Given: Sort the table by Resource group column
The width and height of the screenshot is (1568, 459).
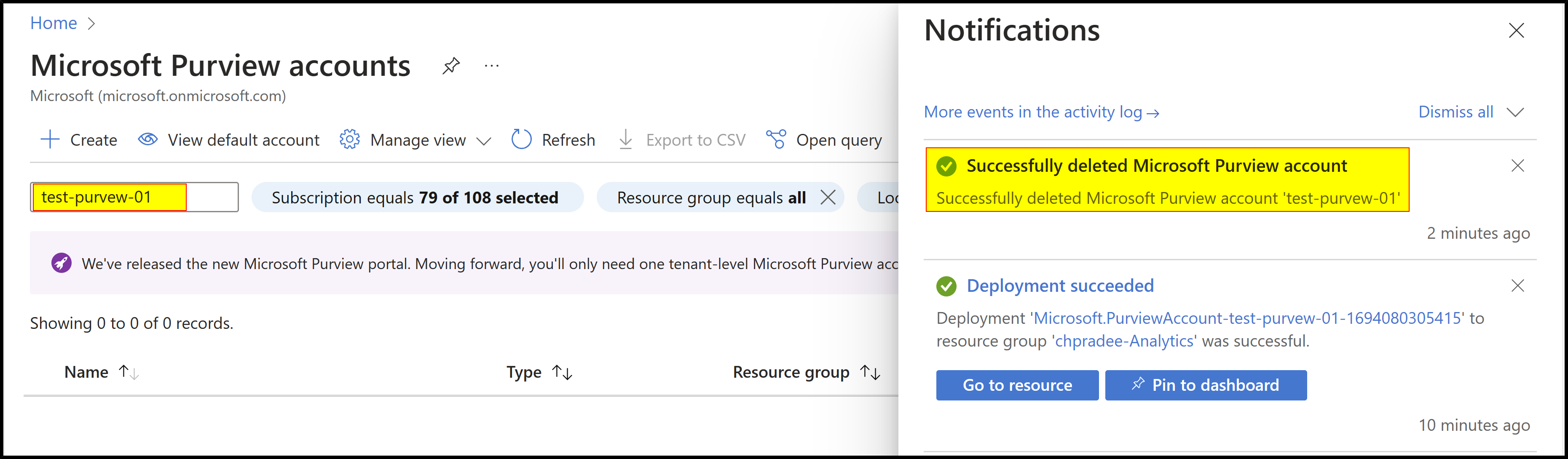Looking at the screenshot, I should click(807, 372).
